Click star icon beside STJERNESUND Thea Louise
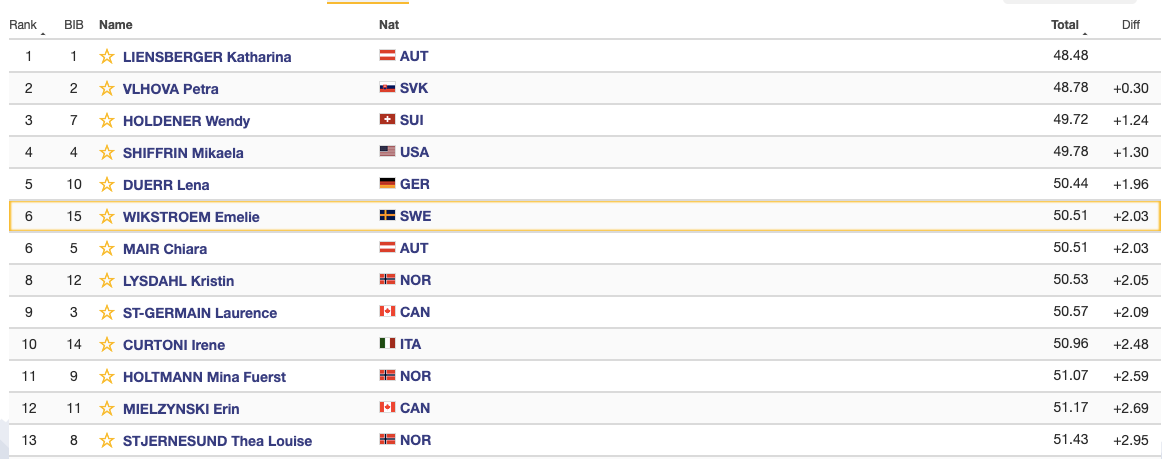 point(107,440)
